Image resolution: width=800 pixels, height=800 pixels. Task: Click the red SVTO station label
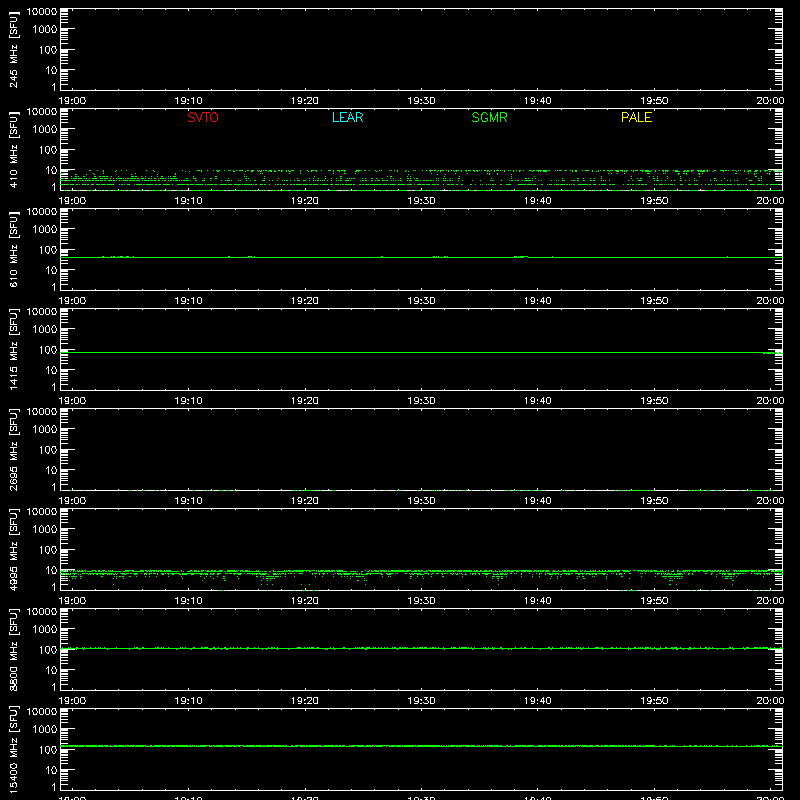click(203, 117)
